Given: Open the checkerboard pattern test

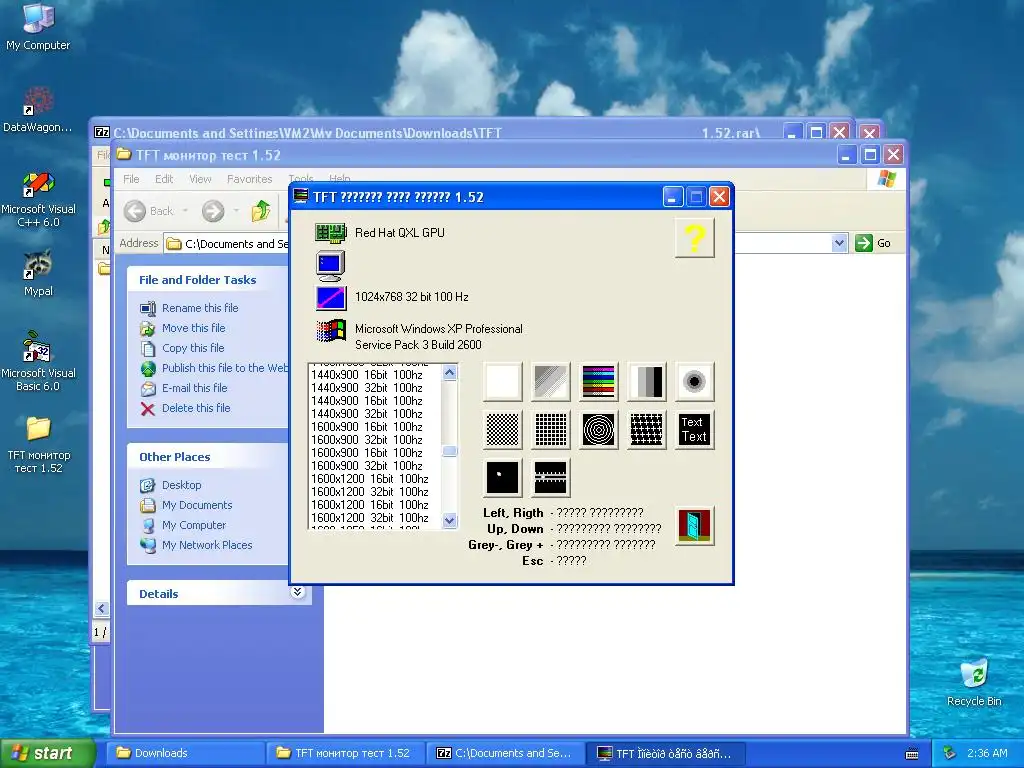Looking at the screenshot, I should (x=503, y=430).
